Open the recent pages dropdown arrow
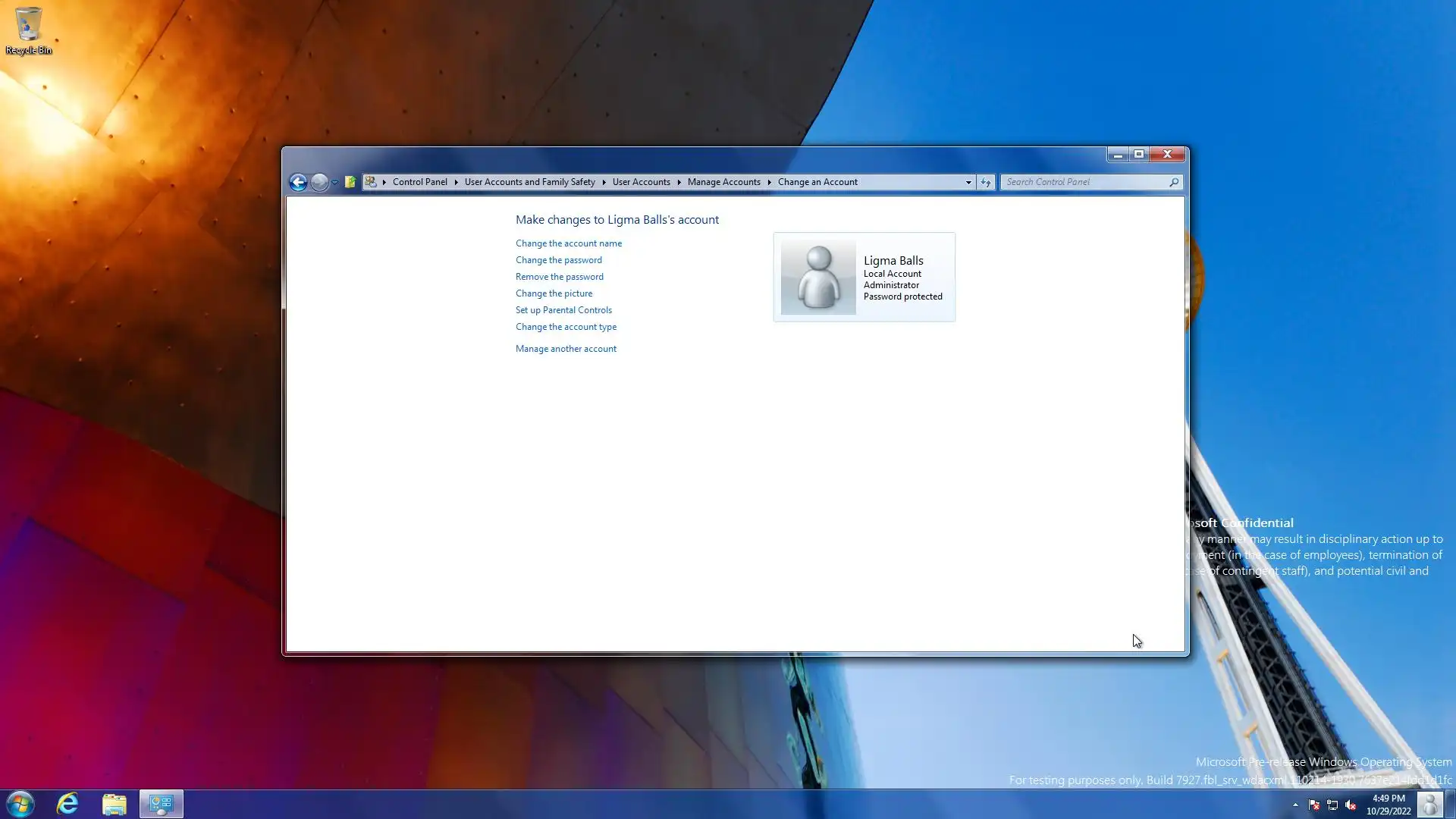 click(334, 183)
